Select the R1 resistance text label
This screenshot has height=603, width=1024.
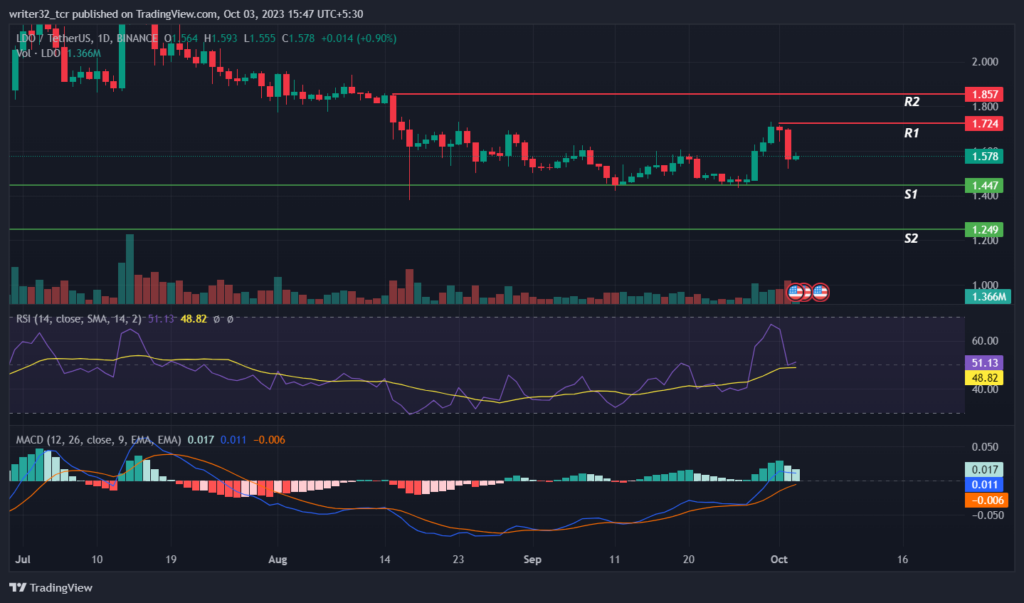coord(912,133)
